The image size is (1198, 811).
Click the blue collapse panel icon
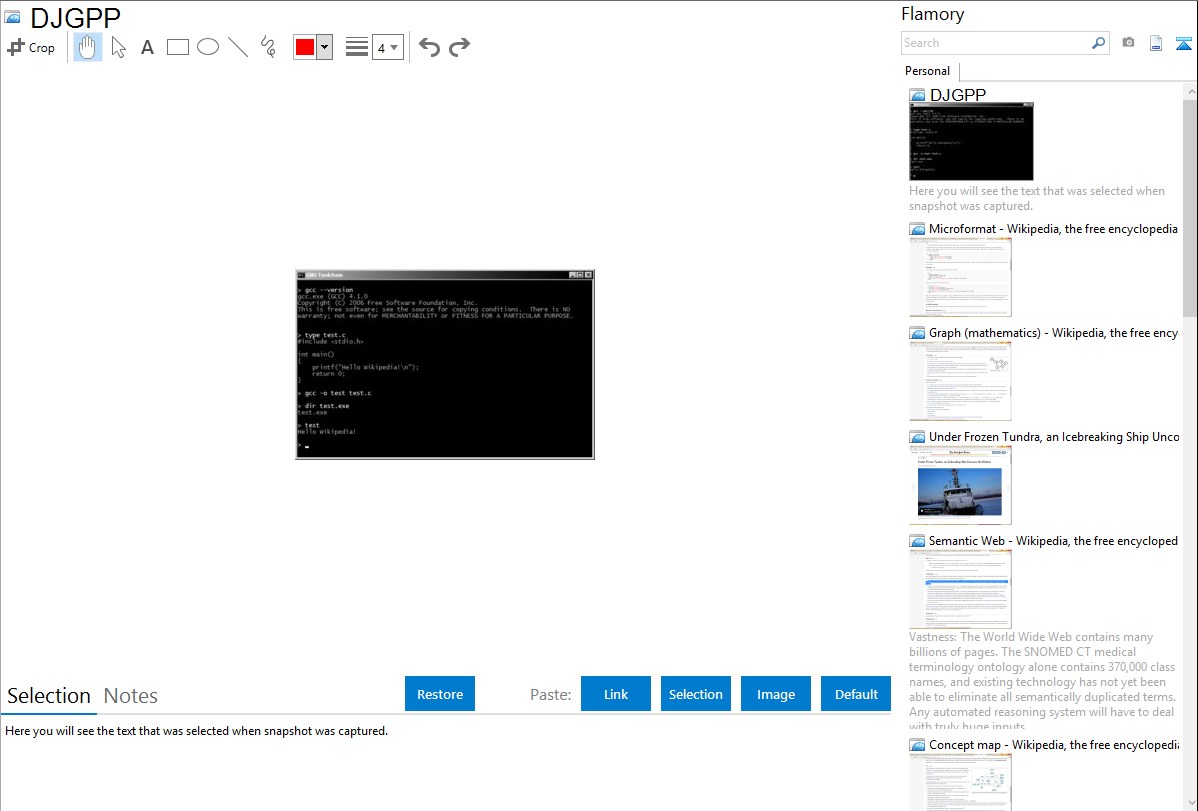pyautogui.click(x=1183, y=43)
